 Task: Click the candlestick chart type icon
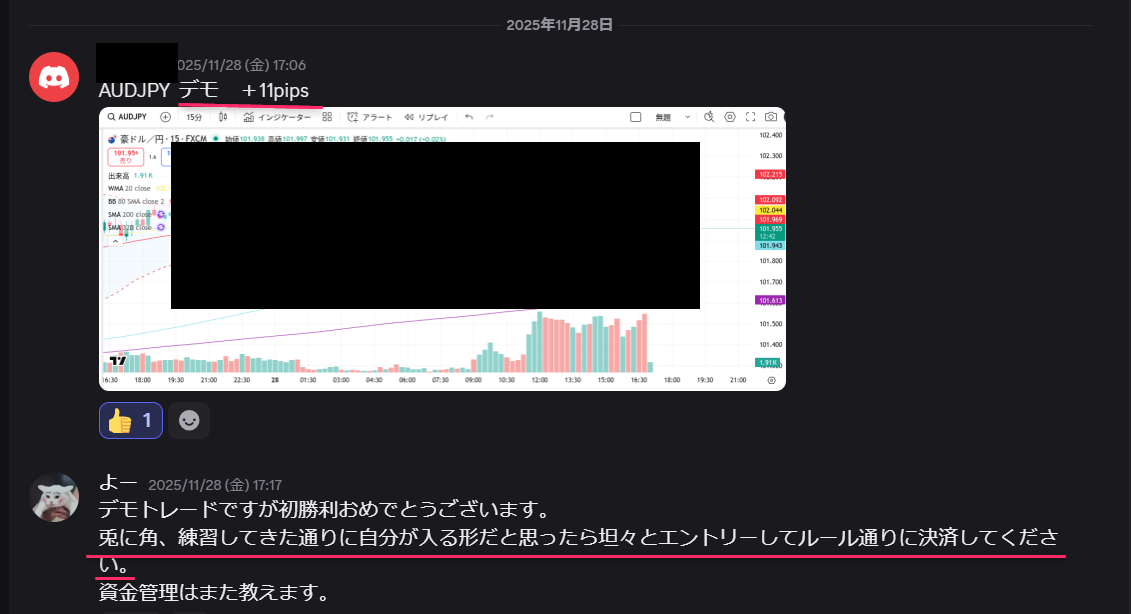(x=223, y=117)
